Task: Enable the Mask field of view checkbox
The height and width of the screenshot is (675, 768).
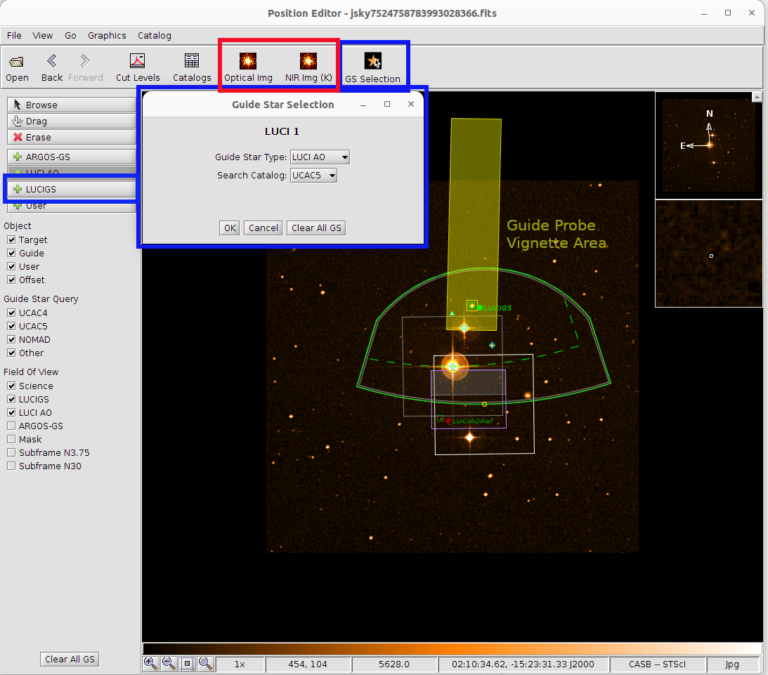Action: click(x=12, y=439)
